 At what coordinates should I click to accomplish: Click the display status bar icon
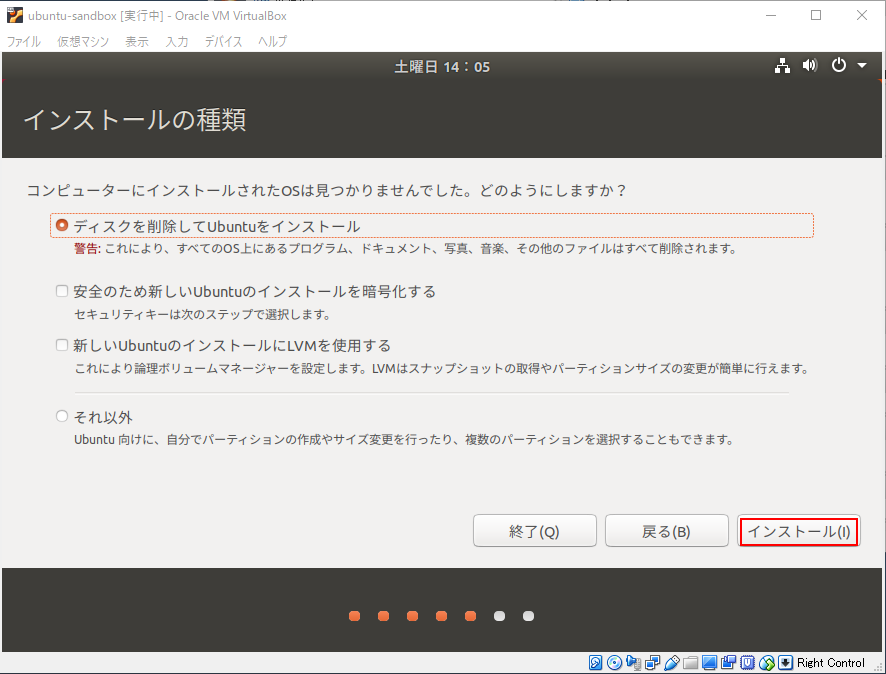[709, 662]
